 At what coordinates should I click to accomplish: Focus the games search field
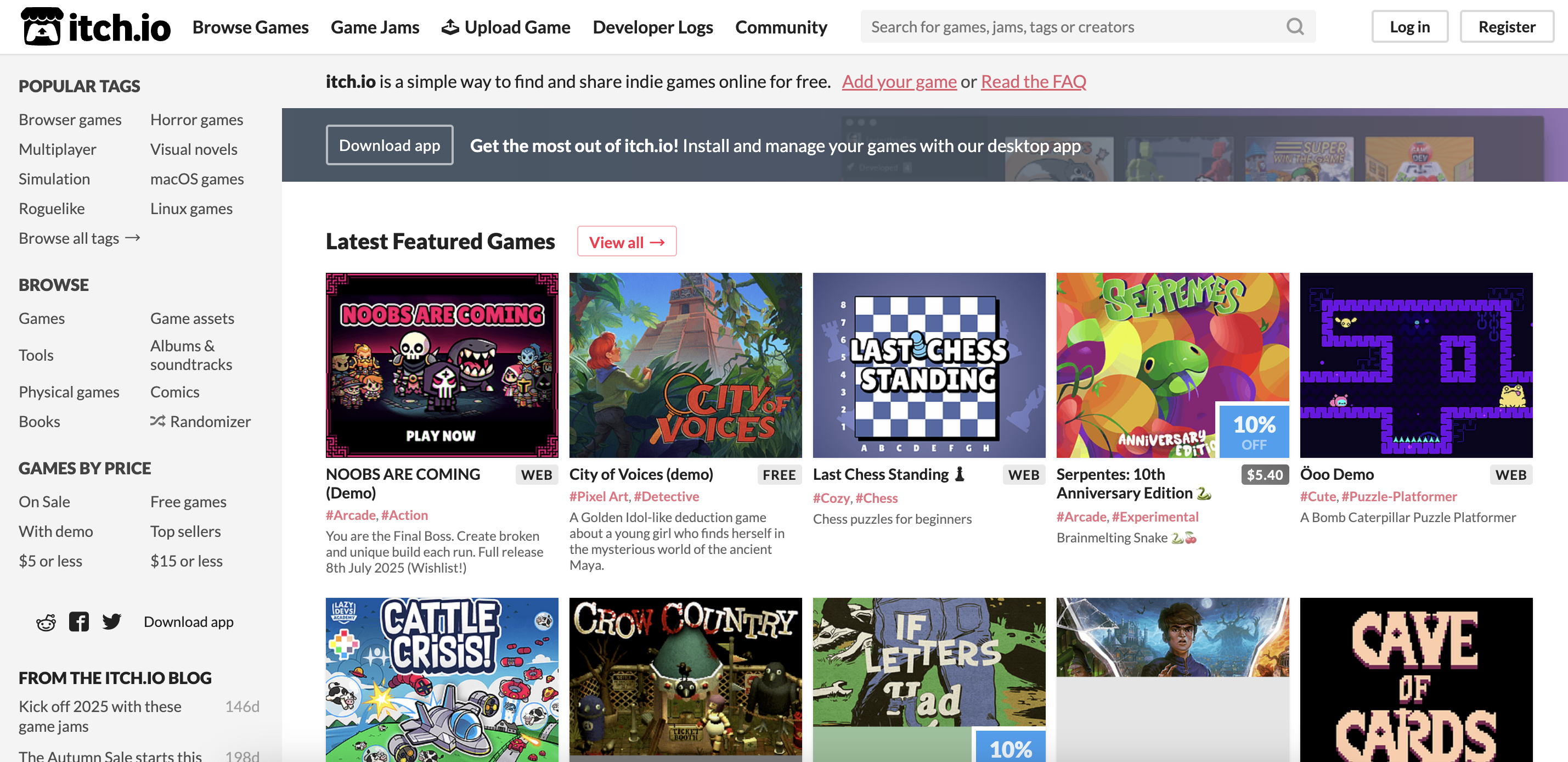tap(1071, 27)
